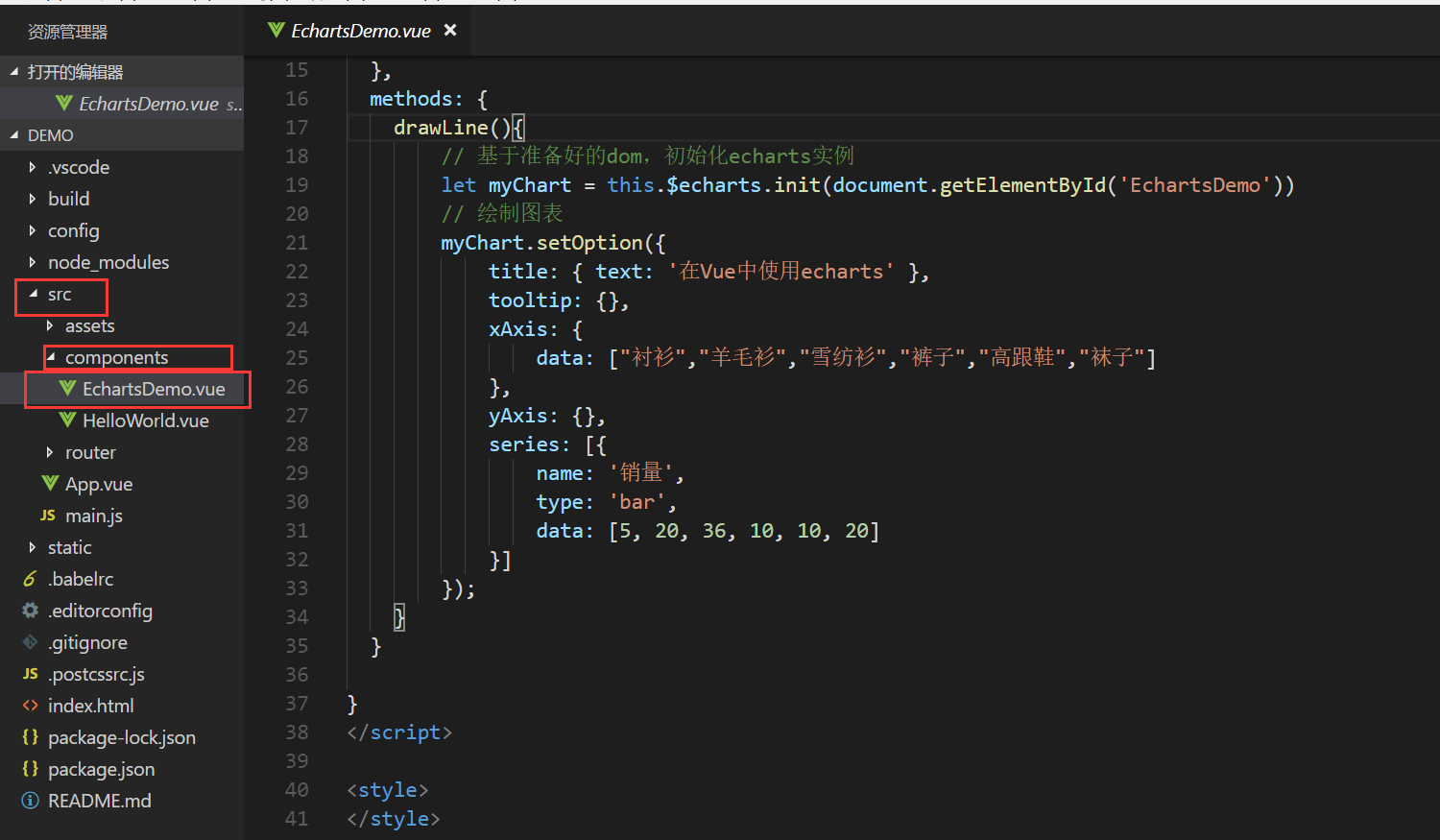Open main.js file
Image resolution: width=1440 pixels, height=840 pixels.
click(94, 516)
